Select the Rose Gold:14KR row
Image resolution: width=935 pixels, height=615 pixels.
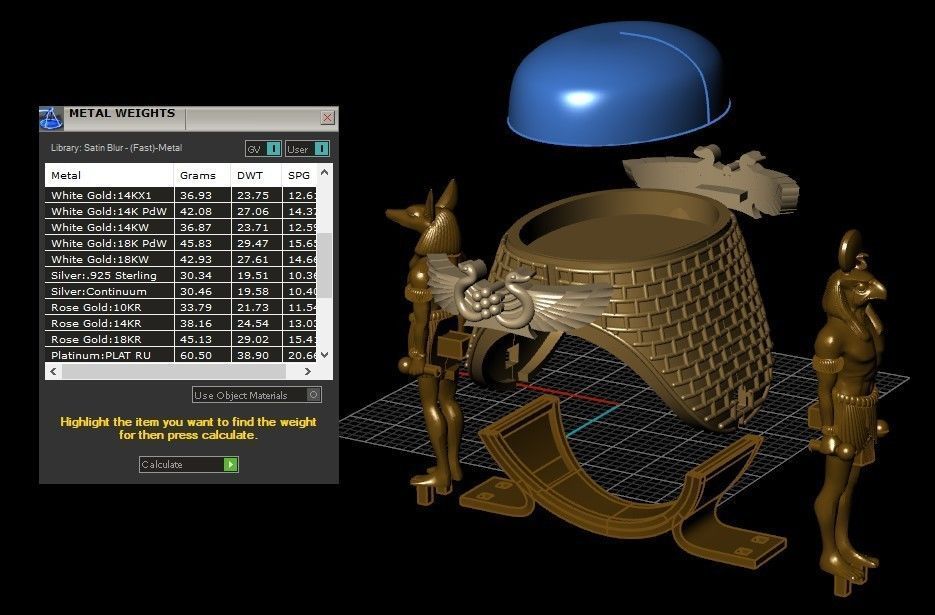point(181,323)
